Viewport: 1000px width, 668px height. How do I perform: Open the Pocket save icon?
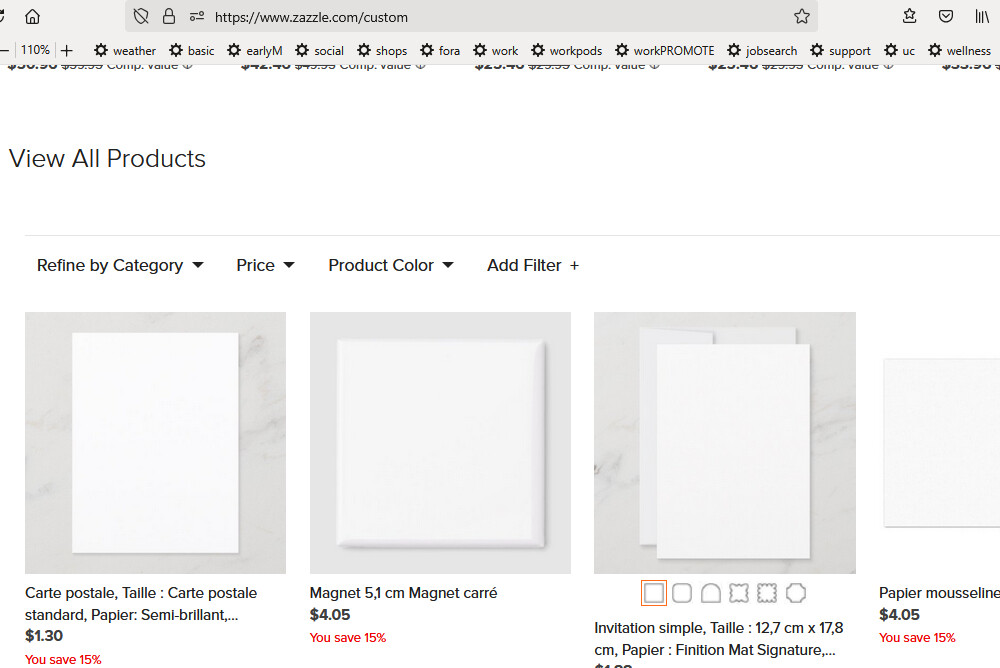(x=946, y=17)
